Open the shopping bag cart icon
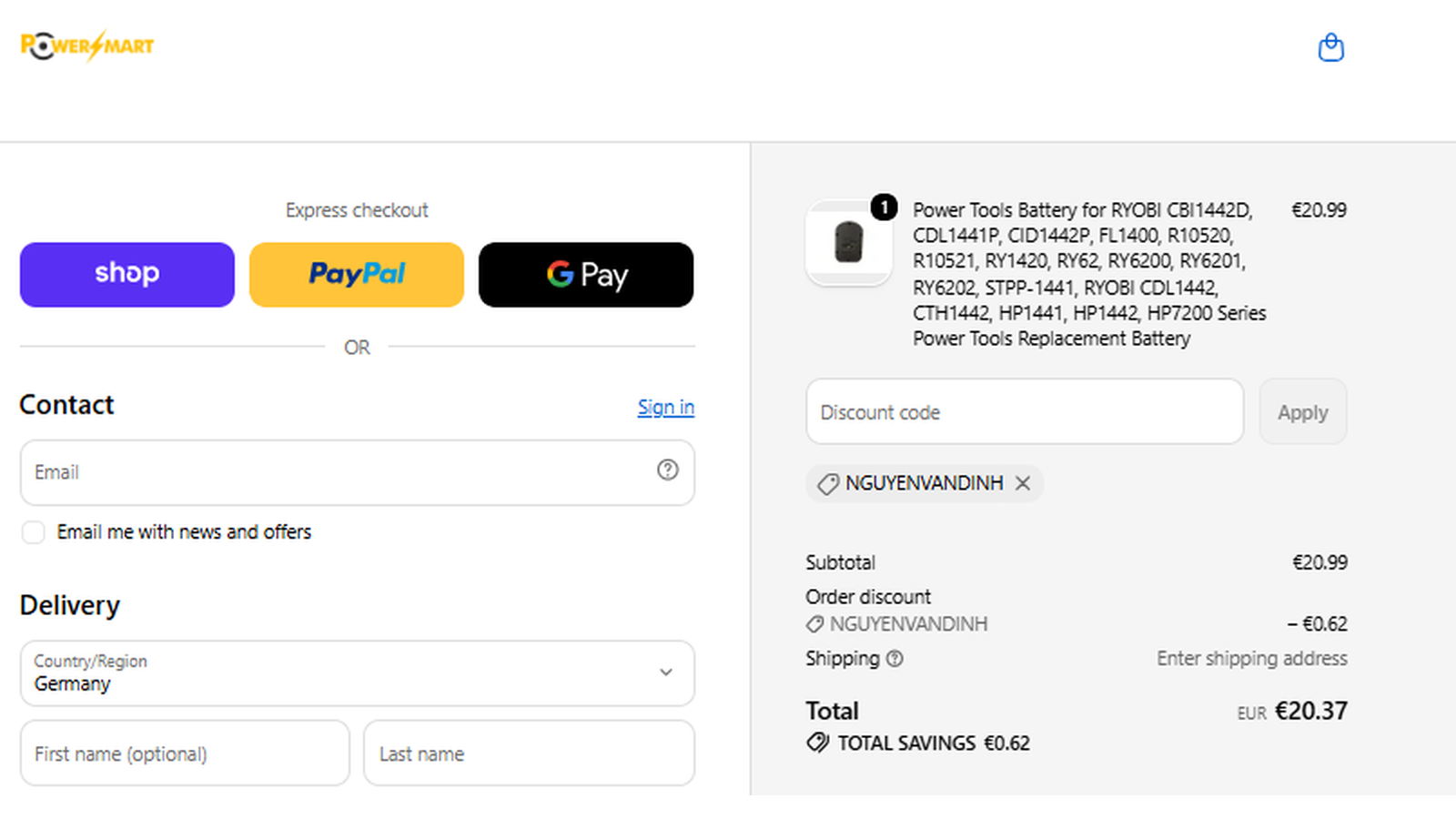1456x819 pixels. (x=1330, y=47)
